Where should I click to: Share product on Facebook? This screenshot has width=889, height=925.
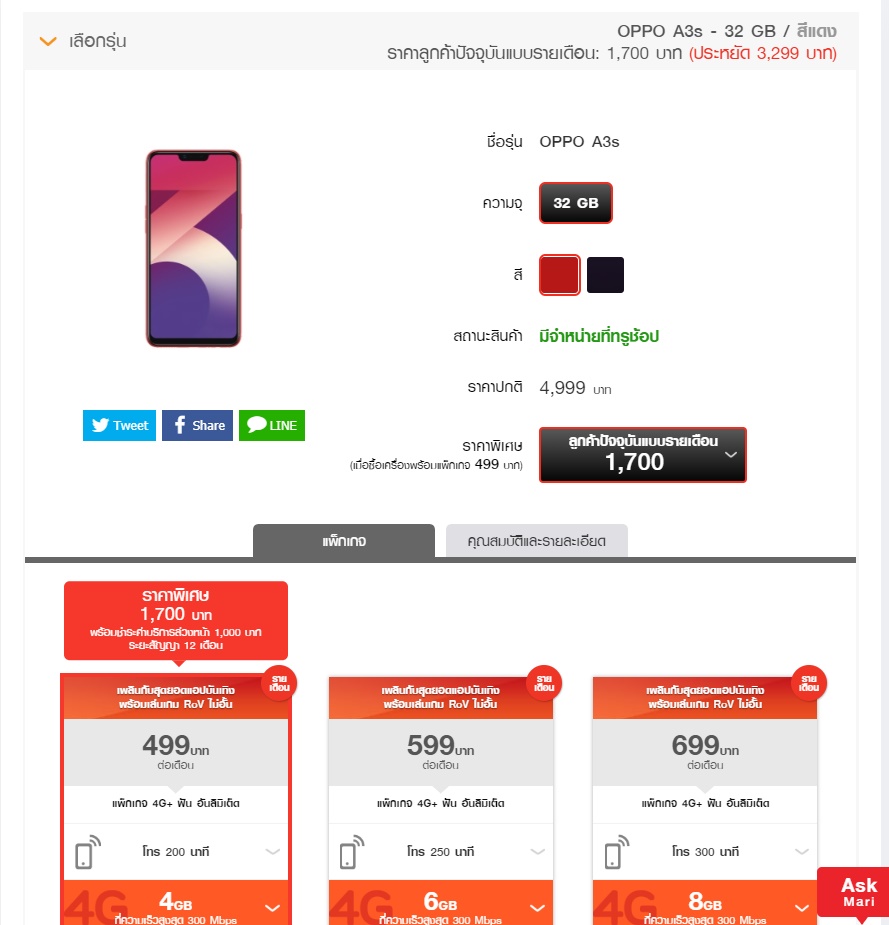tap(197, 425)
